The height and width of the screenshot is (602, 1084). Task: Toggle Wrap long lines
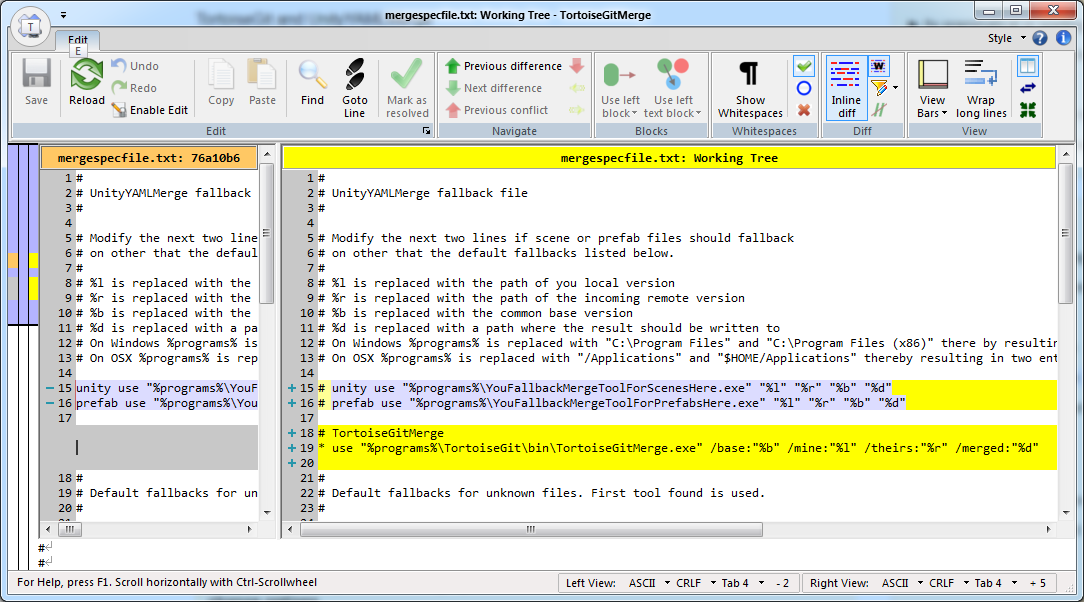[981, 88]
